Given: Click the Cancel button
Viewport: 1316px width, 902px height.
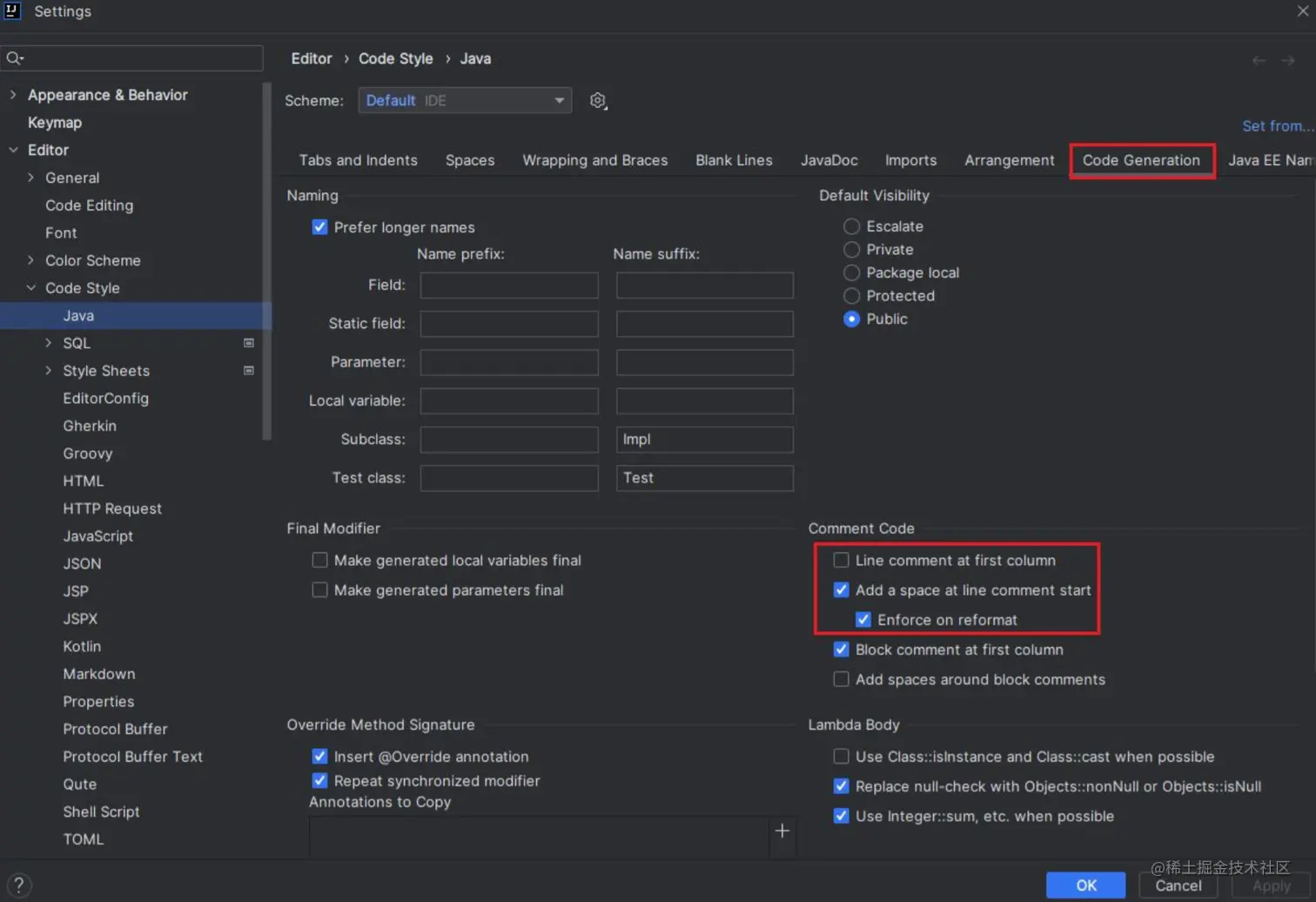Looking at the screenshot, I should [1178, 885].
